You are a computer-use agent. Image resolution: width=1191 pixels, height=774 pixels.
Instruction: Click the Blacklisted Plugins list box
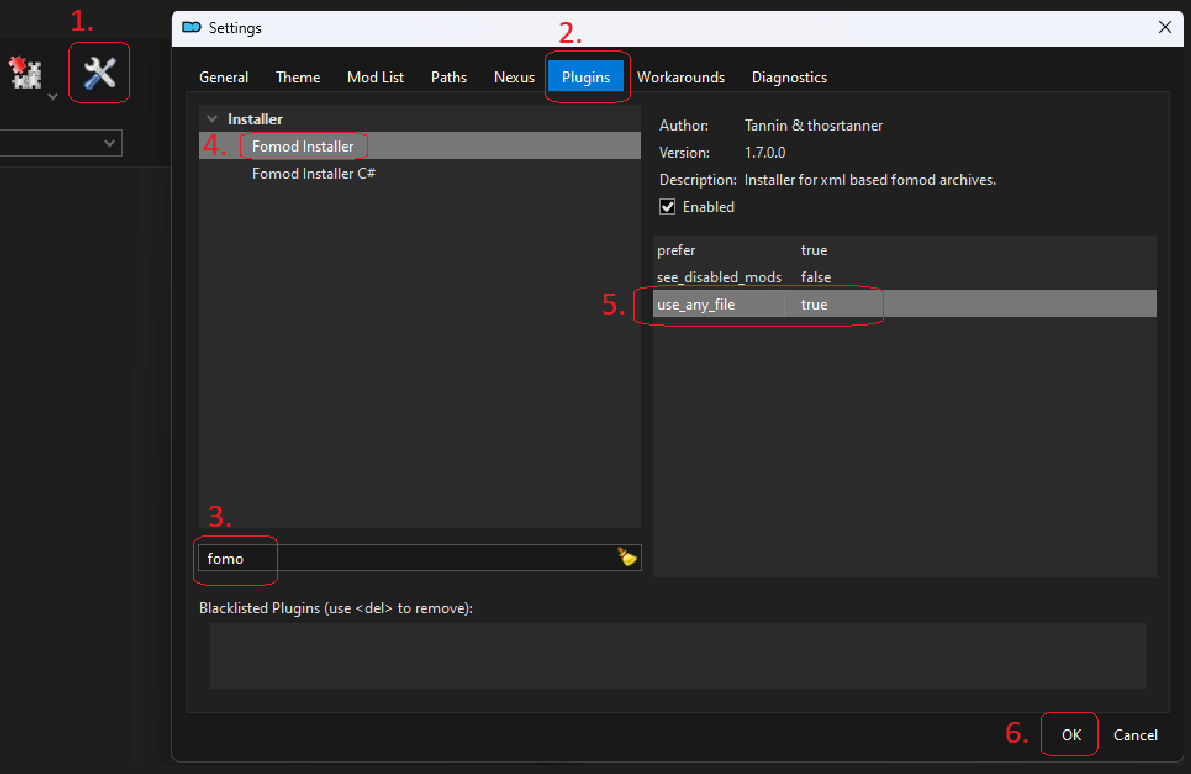pyautogui.click(x=678, y=656)
